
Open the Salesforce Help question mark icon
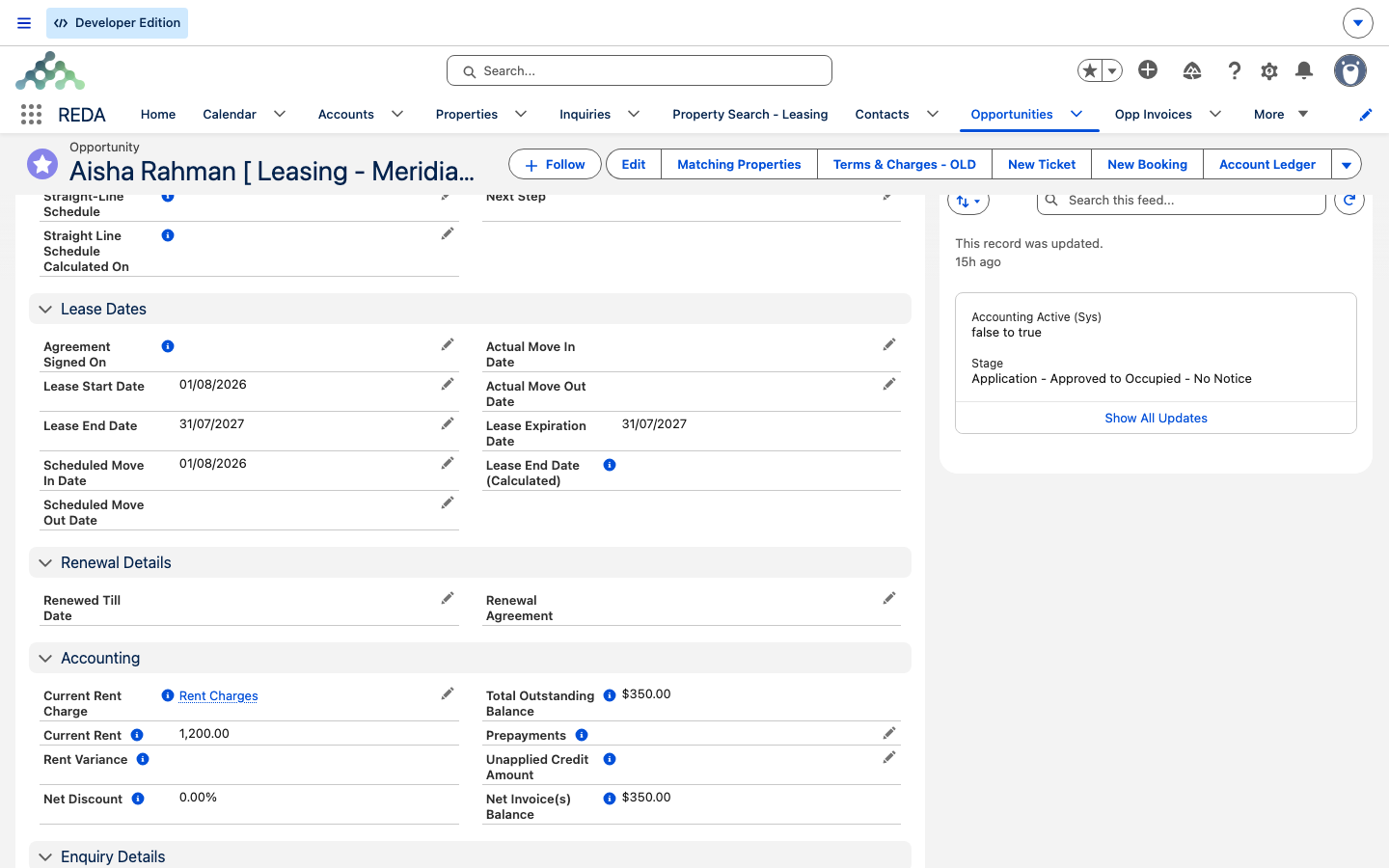click(1234, 70)
